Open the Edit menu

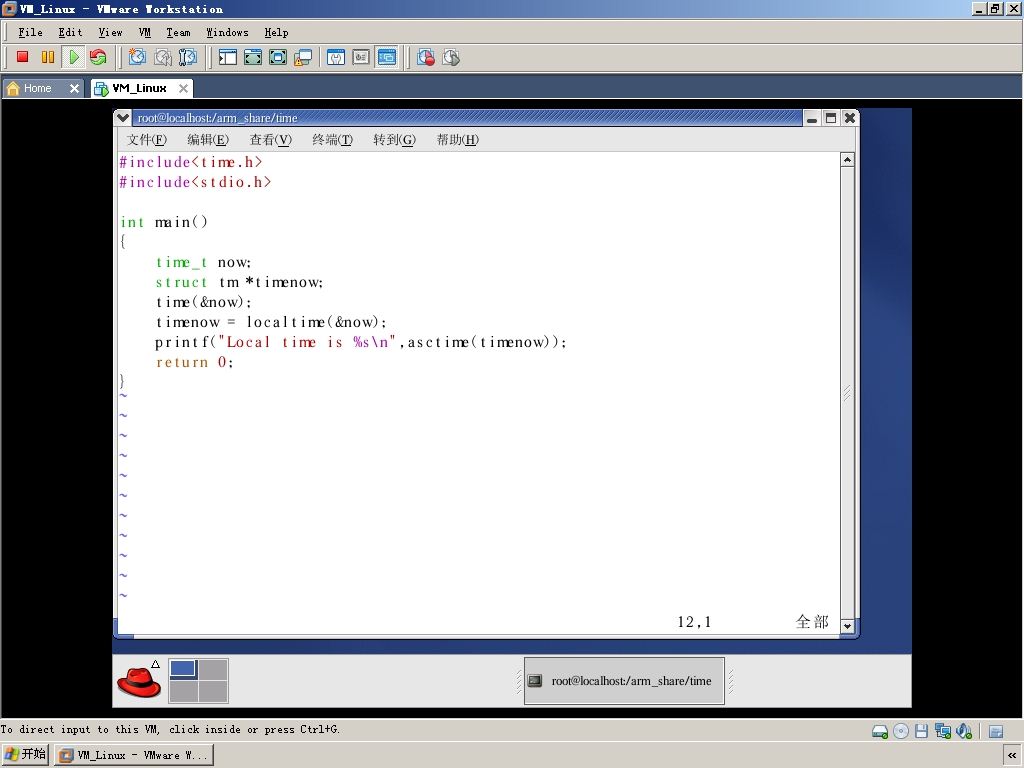pyautogui.click(x=70, y=33)
